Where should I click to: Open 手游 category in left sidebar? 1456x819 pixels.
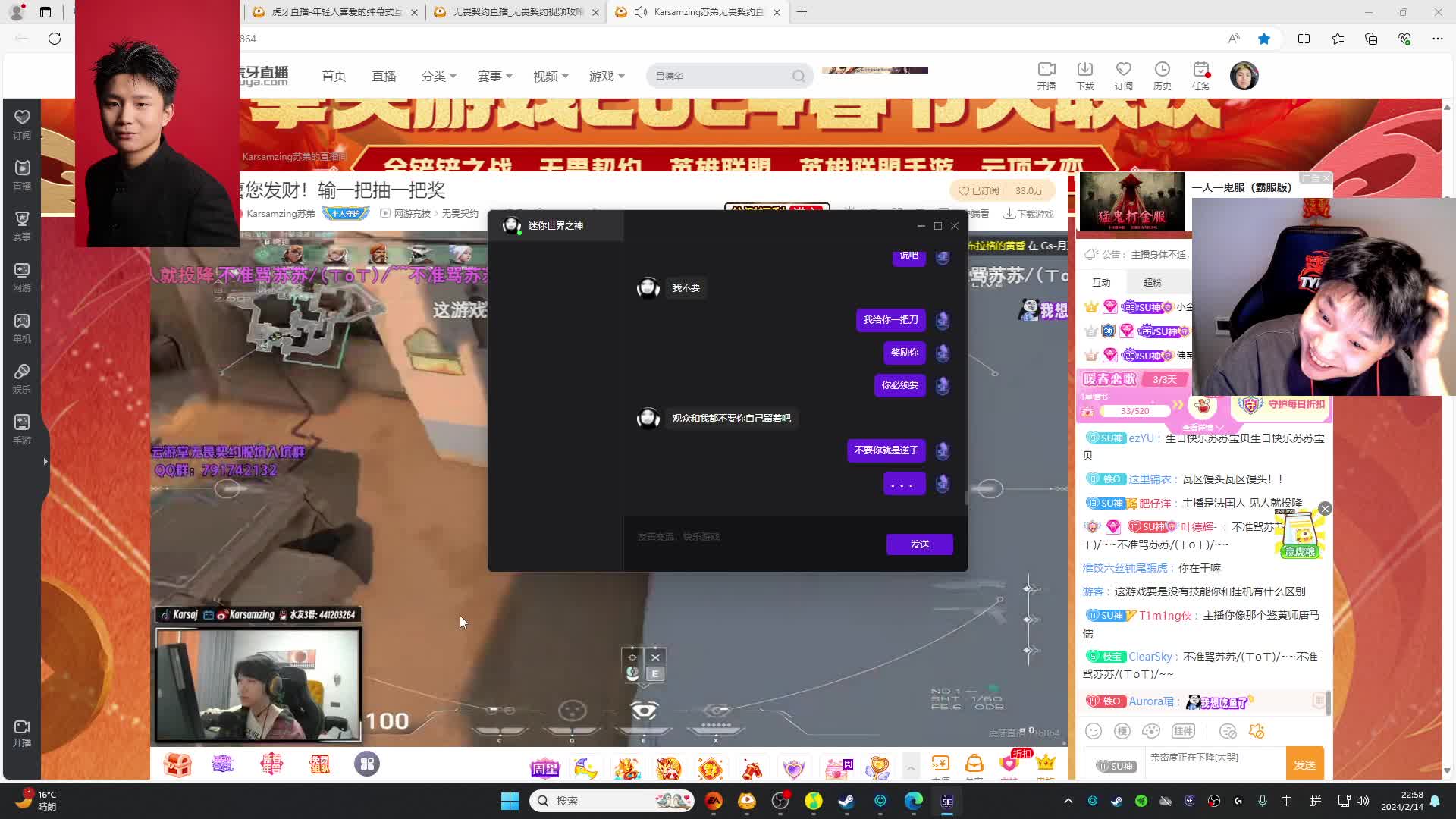22,428
